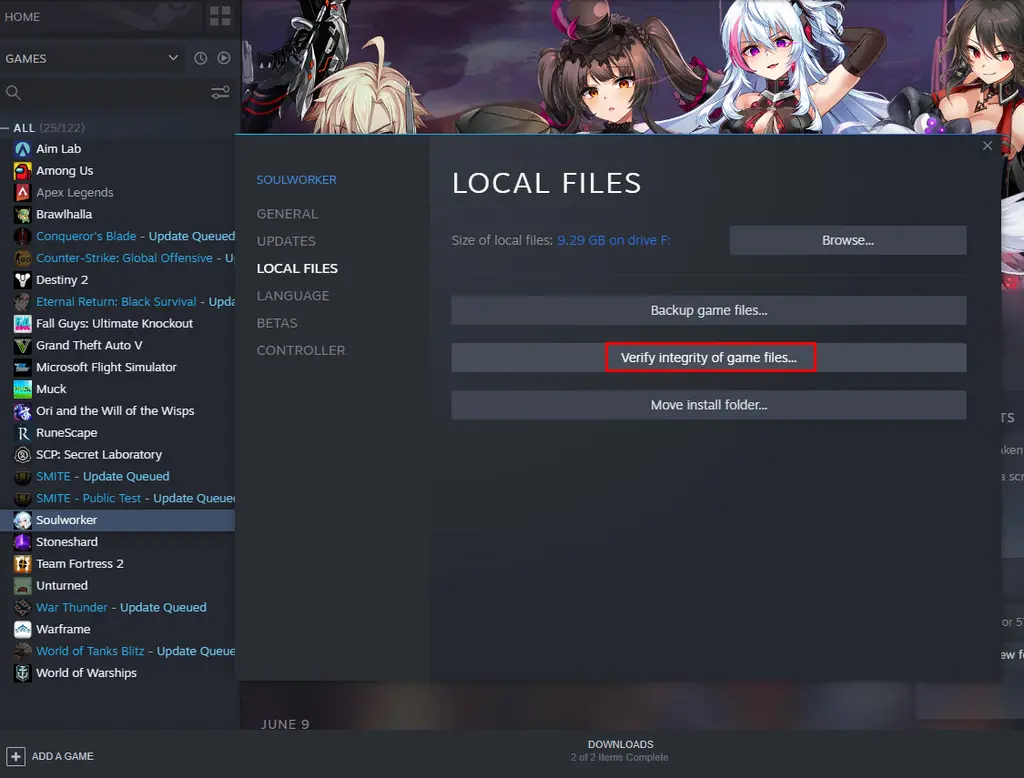Click the Unturned game icon
The width and height of the screenshot is (1024, 778).
click(x=22, y=586)
